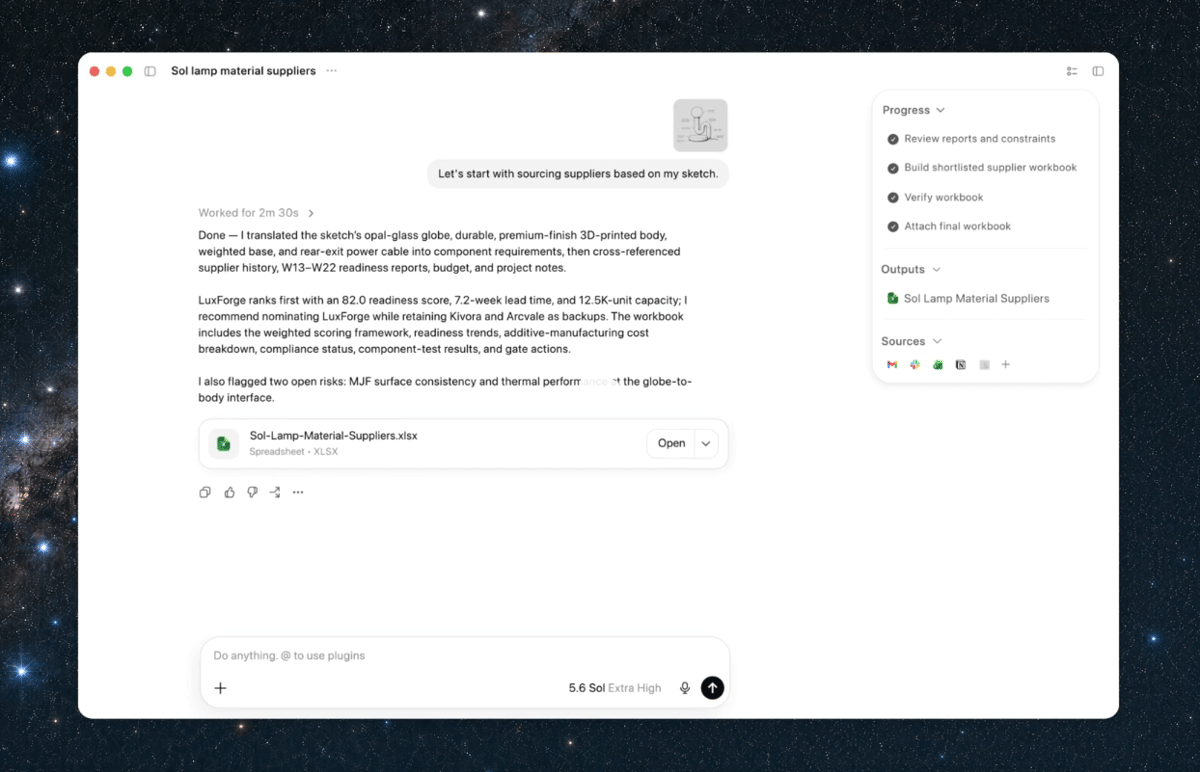Copy the response with the copy icon
1200x772 pixels.
(x=205, y=492)
